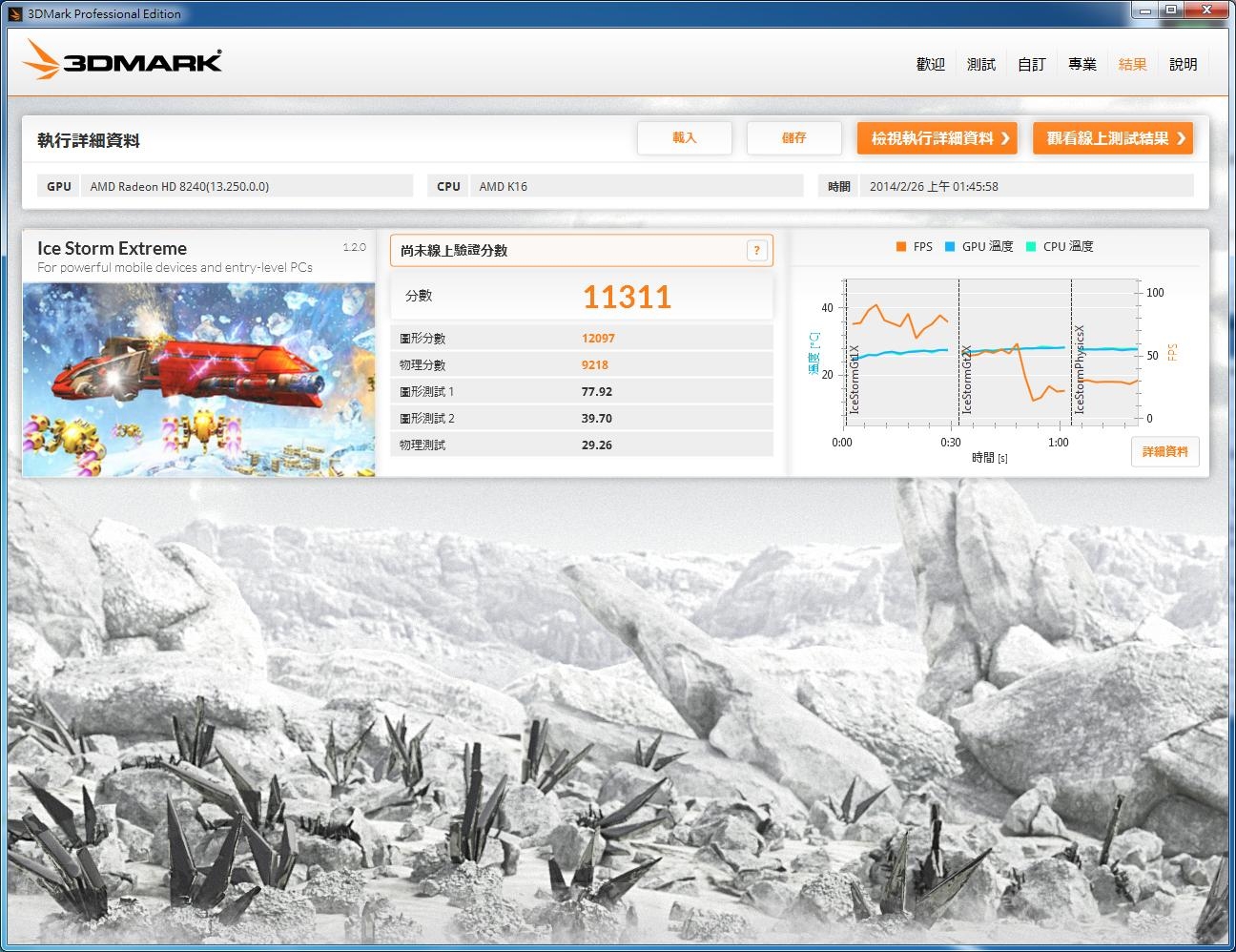Click the CPU 溫度 teal legend swatch

(1030, 246)
